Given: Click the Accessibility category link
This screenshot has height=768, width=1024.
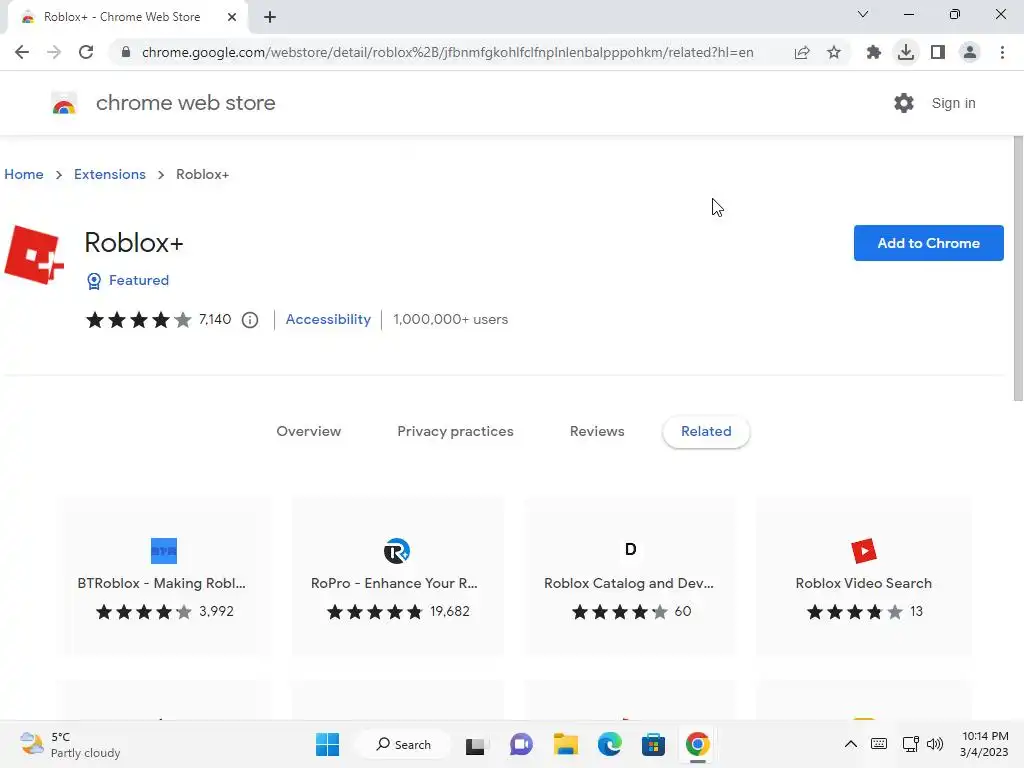Looking at the screenshot, I should pos(328,319).
